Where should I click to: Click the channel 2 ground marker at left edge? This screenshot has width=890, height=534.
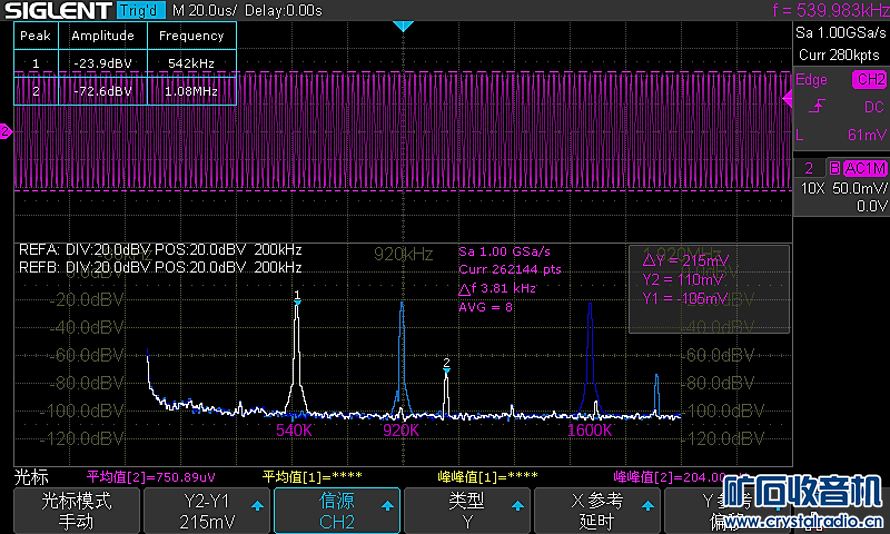pyautogui.click(x=5, y=131)
